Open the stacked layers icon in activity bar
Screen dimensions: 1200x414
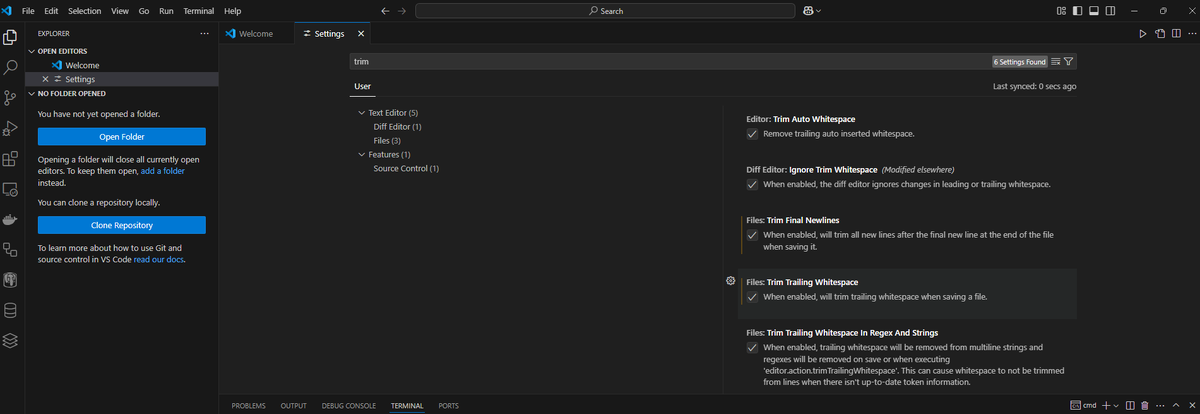pos(11,340)
